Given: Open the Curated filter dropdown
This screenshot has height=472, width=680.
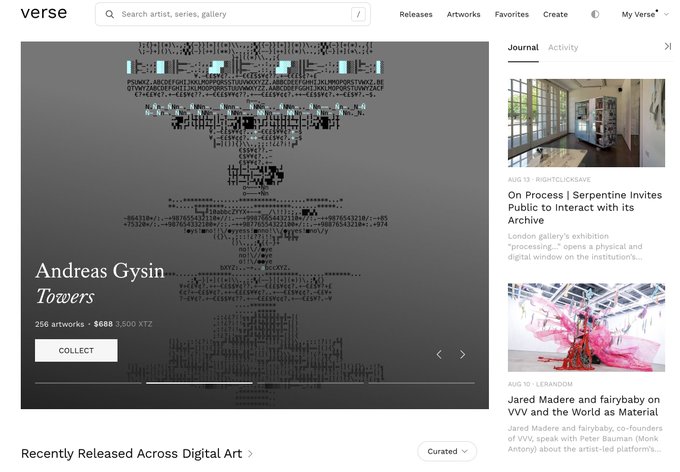Looking at the screenshot, I should [x=447, y=451].
